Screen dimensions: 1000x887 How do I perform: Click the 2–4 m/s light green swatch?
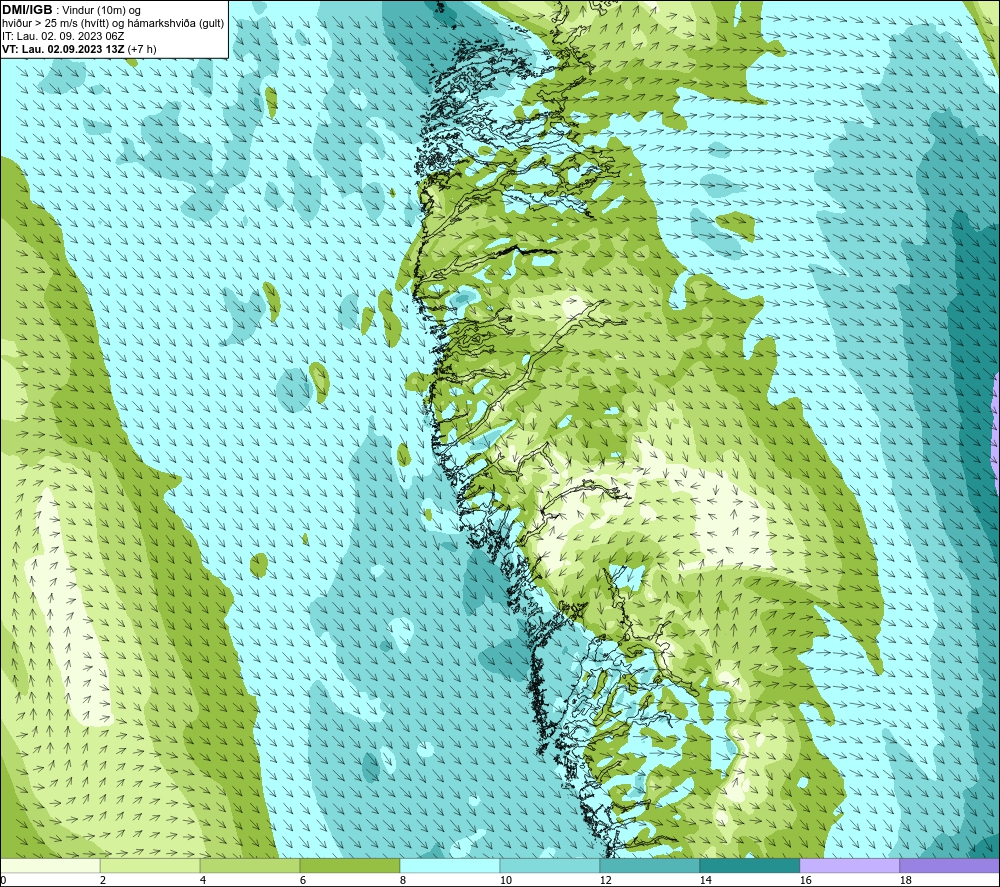click(x=150, y=865)
